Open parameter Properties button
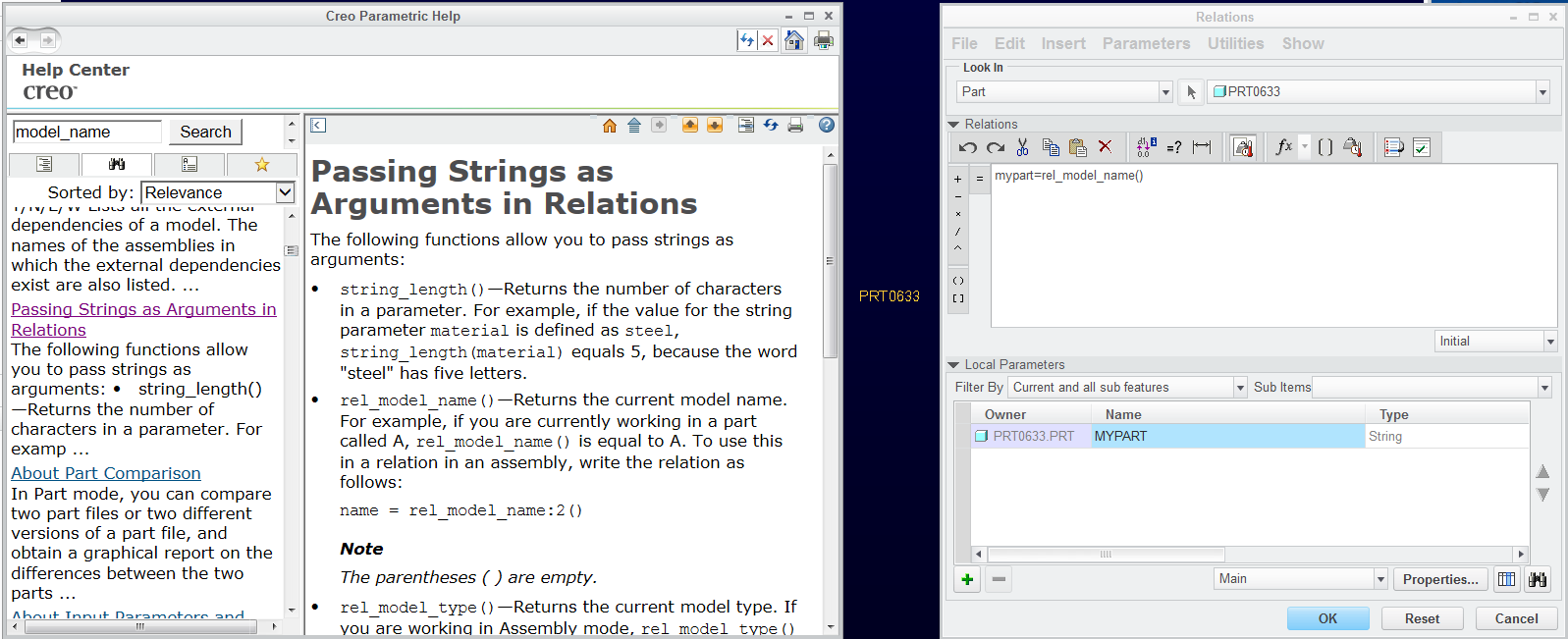The image size is (1568, 639). coord(1440,579)
